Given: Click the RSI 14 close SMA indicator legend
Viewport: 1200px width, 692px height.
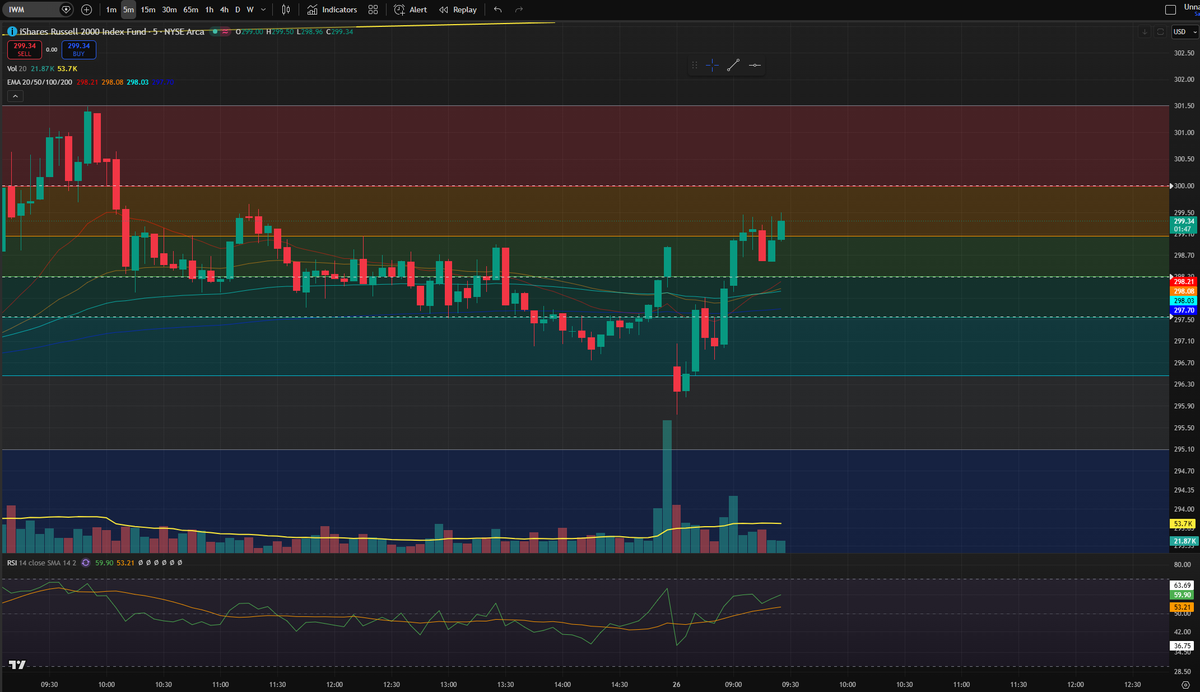Looking at the screenshot, I should coord(41,563).
